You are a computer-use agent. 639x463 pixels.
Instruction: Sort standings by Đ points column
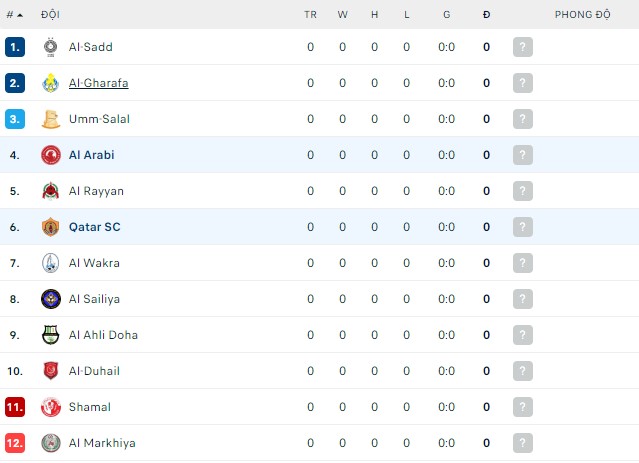(486, 15)
